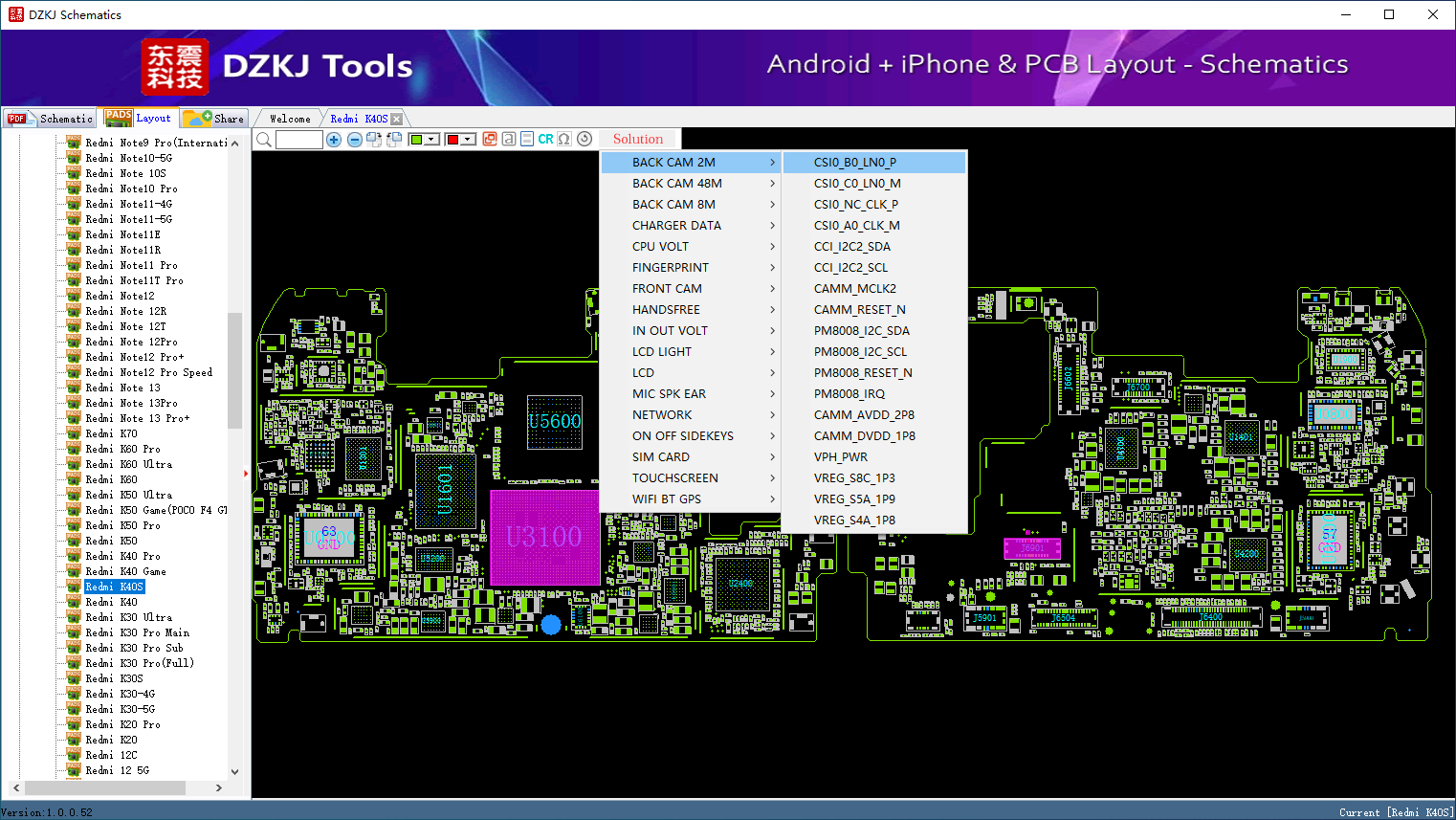Screen dimensions: 1456x820
Task: Click the U3100 chip on PCB
Action: pos(544,537)
